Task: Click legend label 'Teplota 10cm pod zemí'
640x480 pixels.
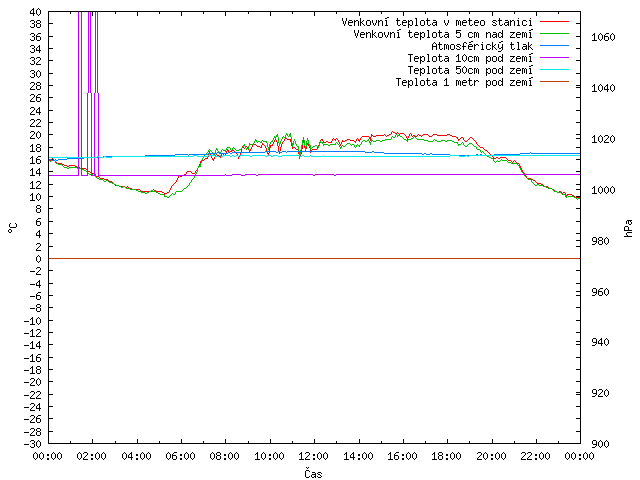Action: (470, 58)
